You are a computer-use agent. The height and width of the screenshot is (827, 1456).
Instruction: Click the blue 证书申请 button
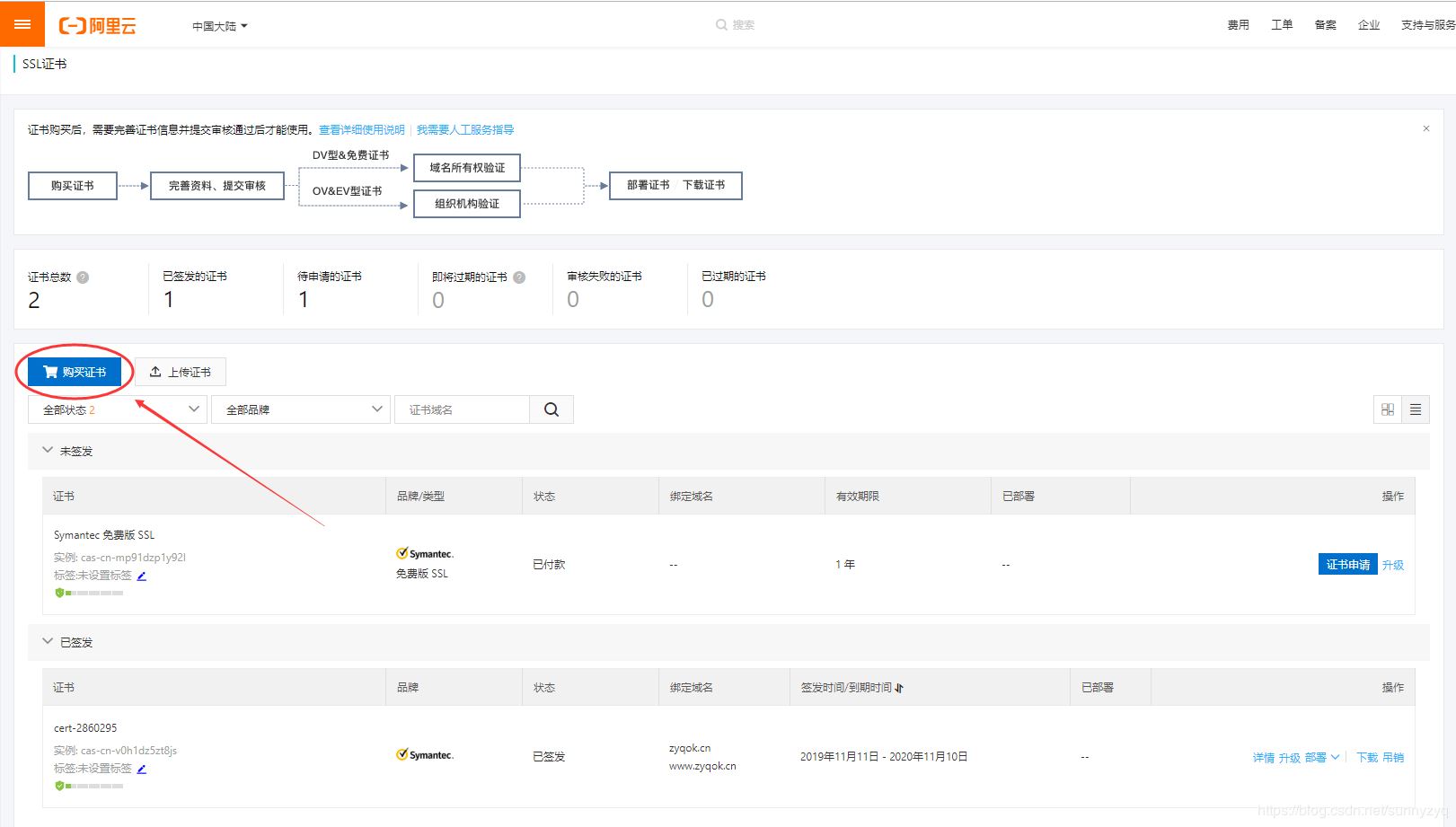[x=1347, y=565]
